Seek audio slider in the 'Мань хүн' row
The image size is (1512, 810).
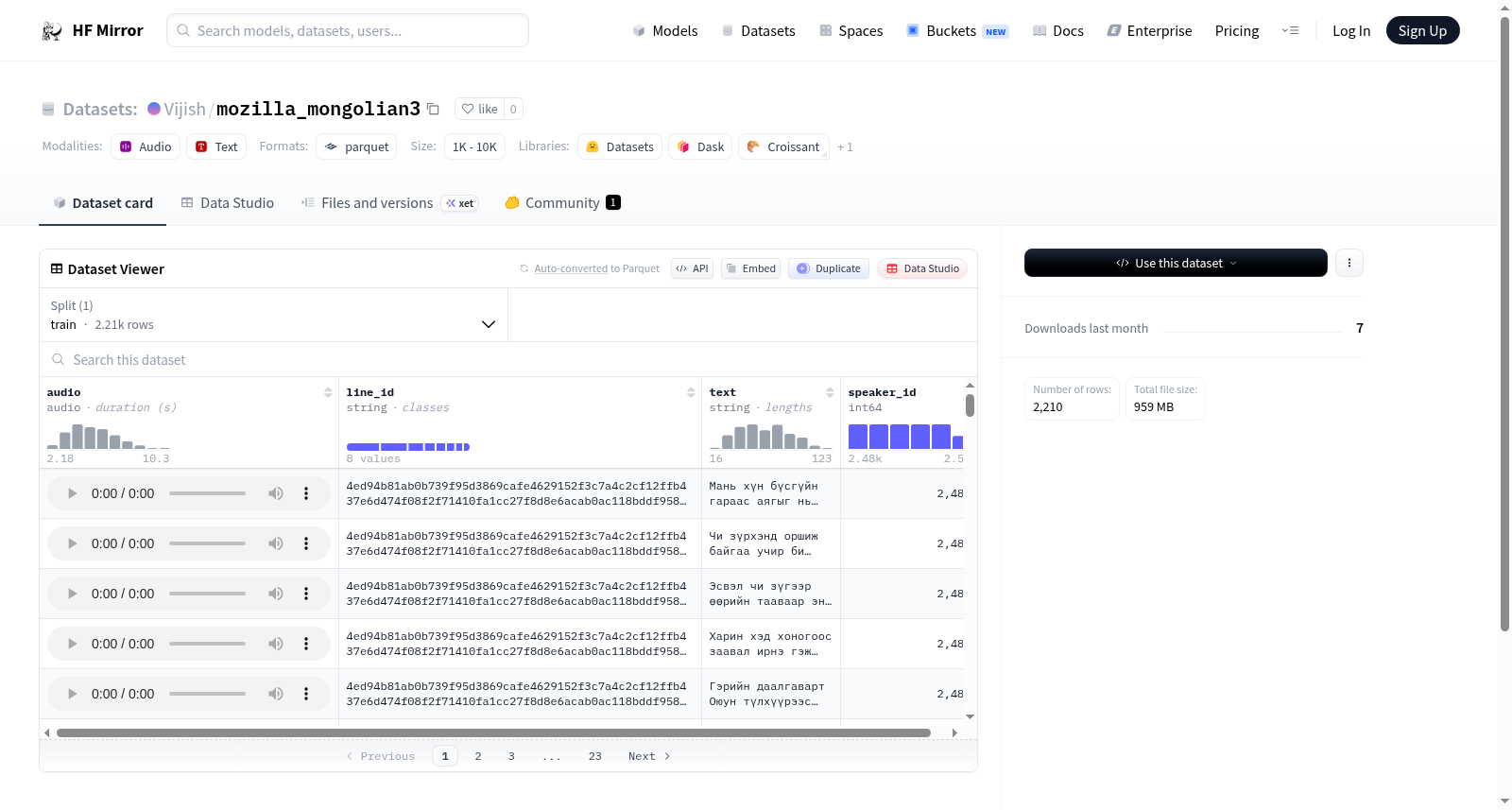(x=207, y=493)
